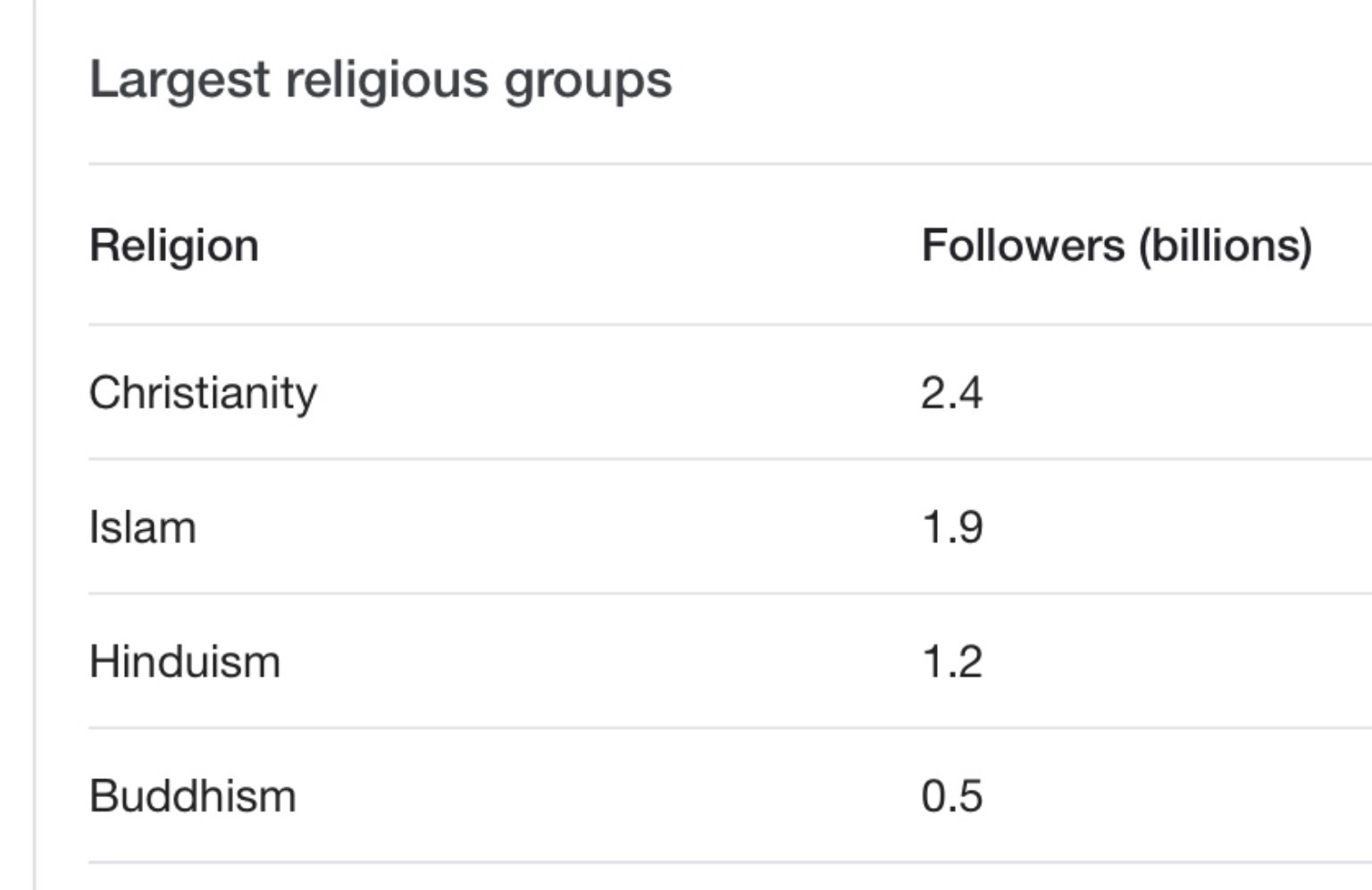Click the divider line below the title
This screenshot has width=1372, height=890.
pyautogui.click(x=730, y=164)
